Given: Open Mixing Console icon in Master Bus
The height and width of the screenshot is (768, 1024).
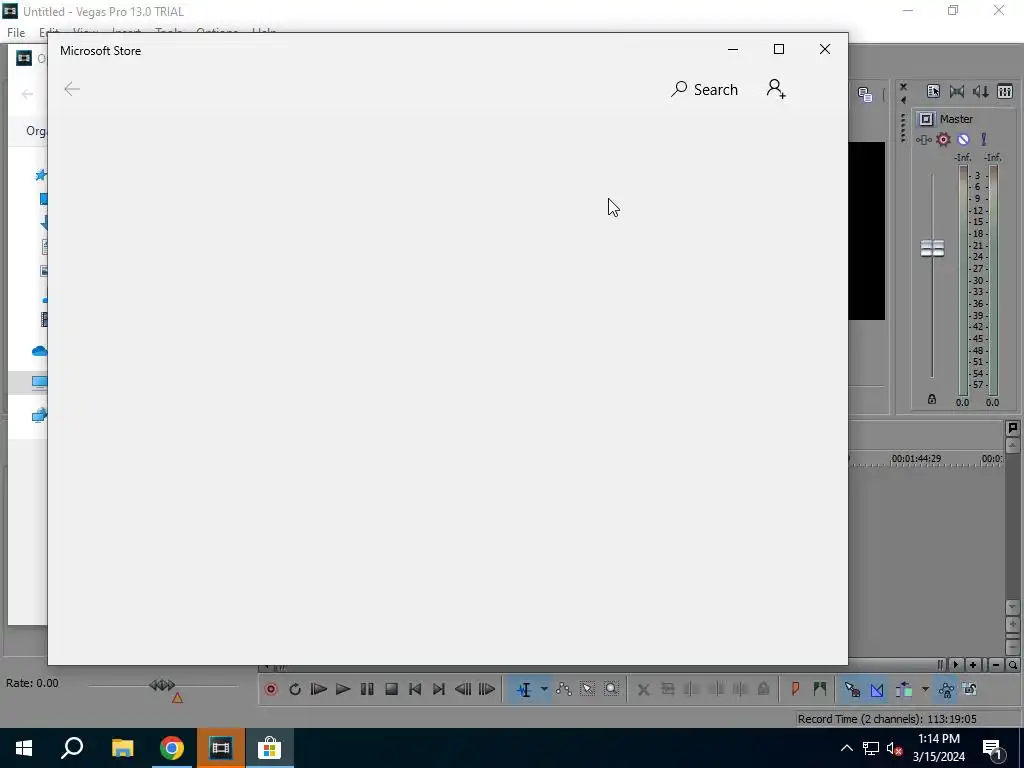Looking at the screenshot, I should click(x=1005, y=91).
